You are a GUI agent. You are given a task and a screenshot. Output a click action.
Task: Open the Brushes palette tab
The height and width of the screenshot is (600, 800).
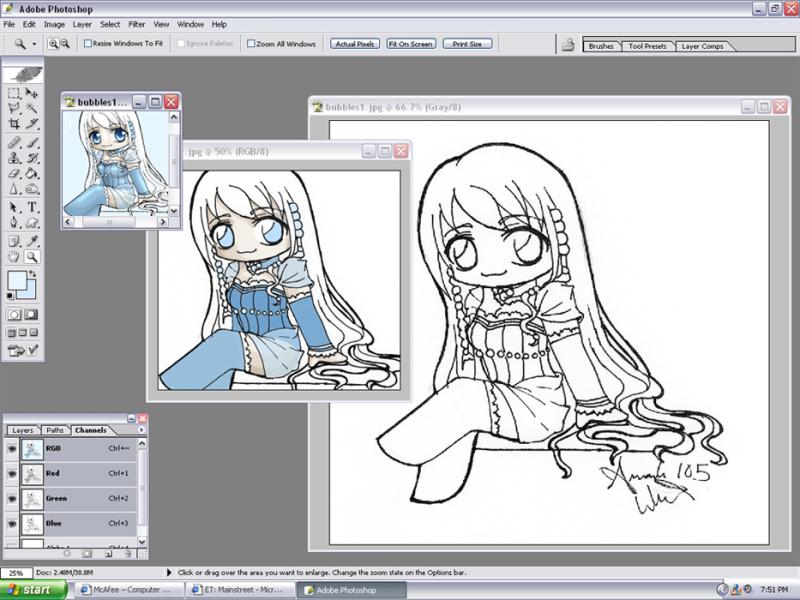[601, 46]
